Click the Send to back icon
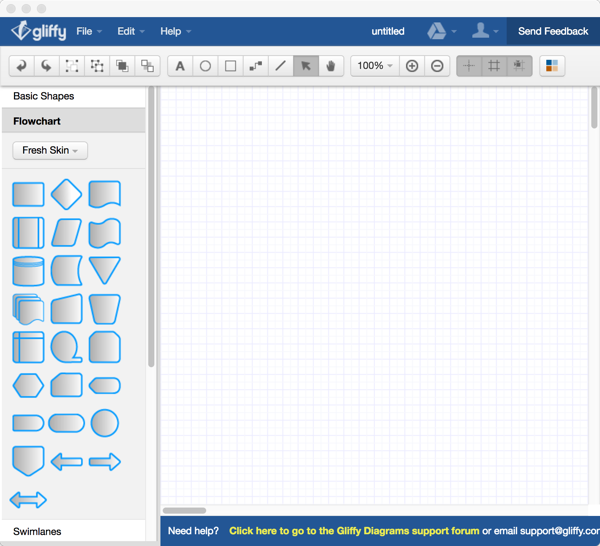 pyautogui.click(x=147, y=66)
